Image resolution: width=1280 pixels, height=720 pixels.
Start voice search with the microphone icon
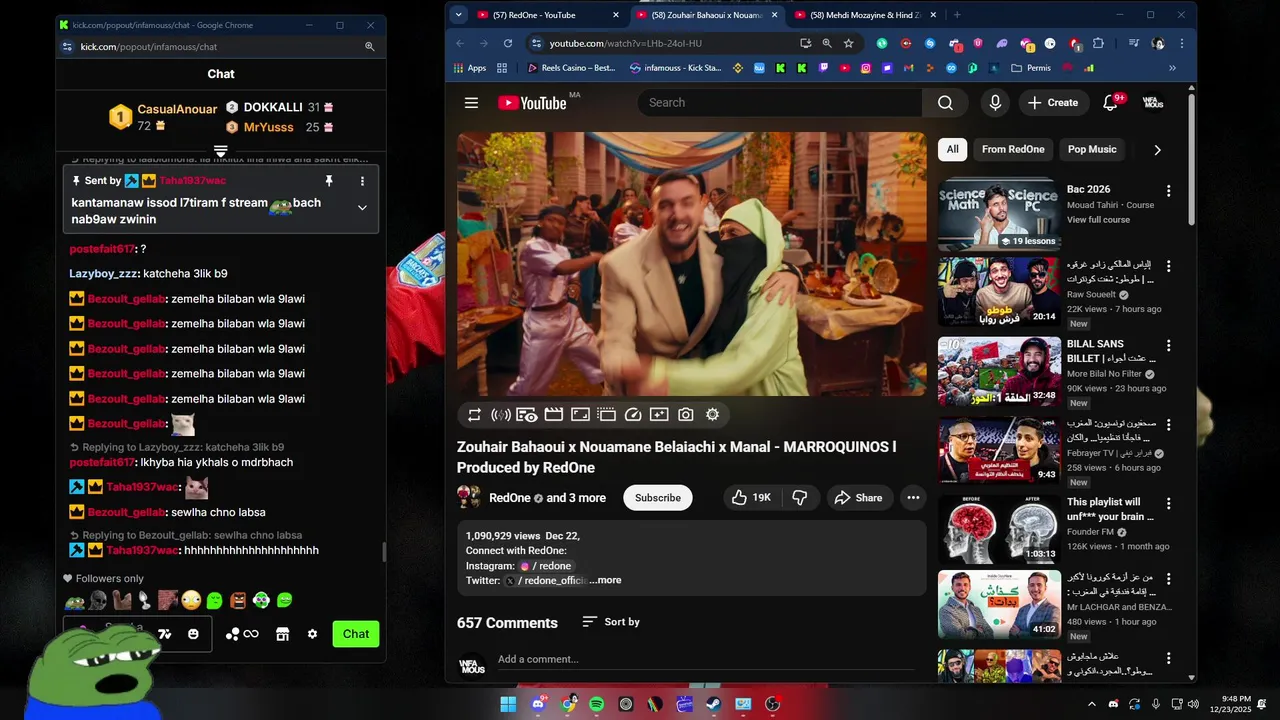pyautogui.click(x=995, y=103)
